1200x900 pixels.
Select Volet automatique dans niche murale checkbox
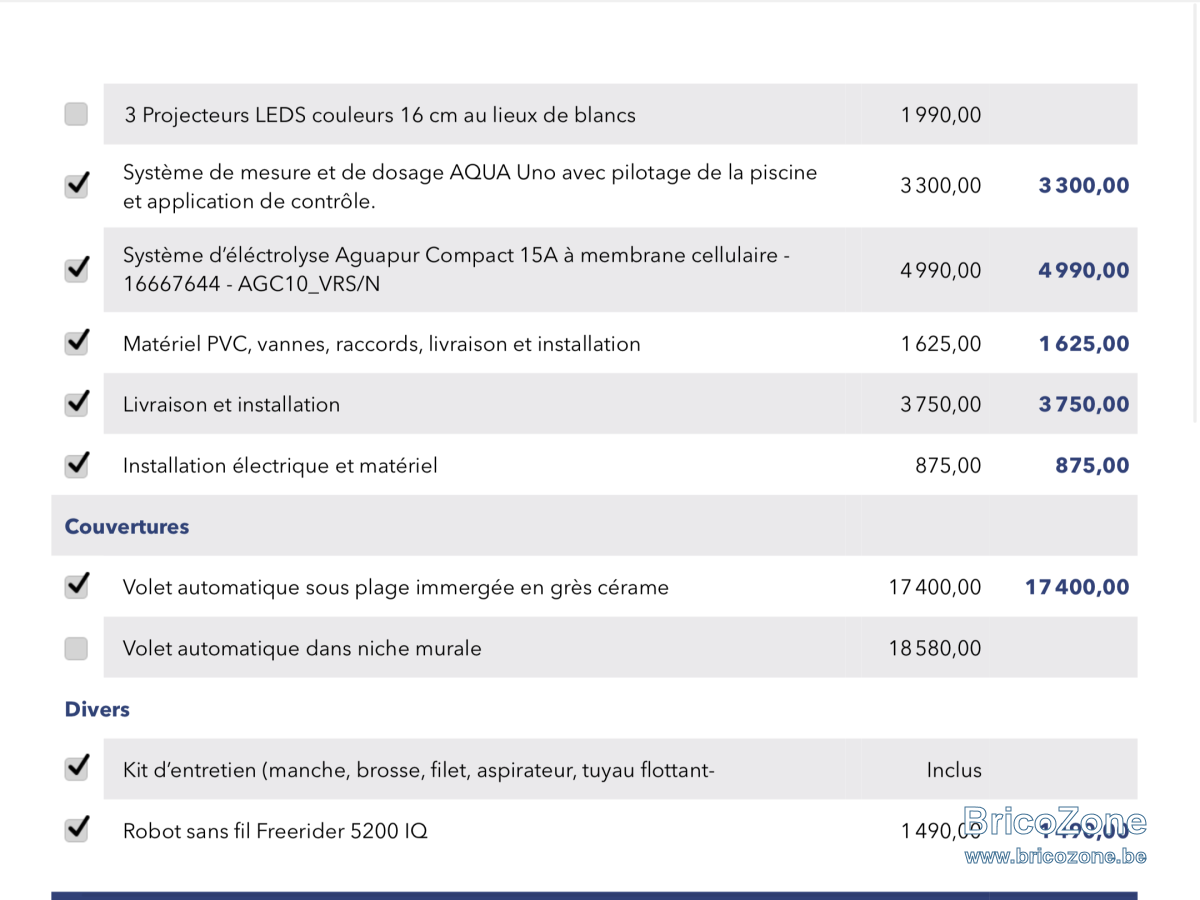76,648
